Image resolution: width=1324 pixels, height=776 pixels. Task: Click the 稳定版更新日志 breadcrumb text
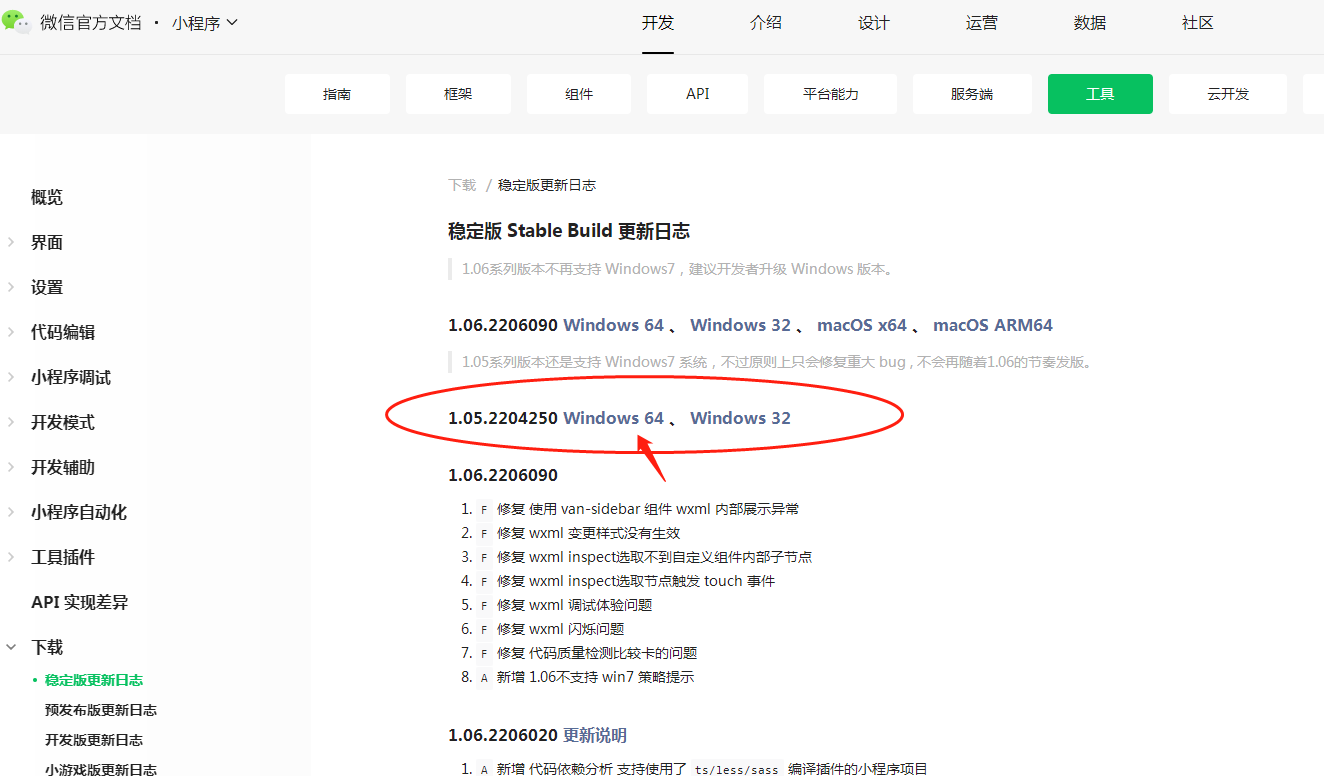547,185
